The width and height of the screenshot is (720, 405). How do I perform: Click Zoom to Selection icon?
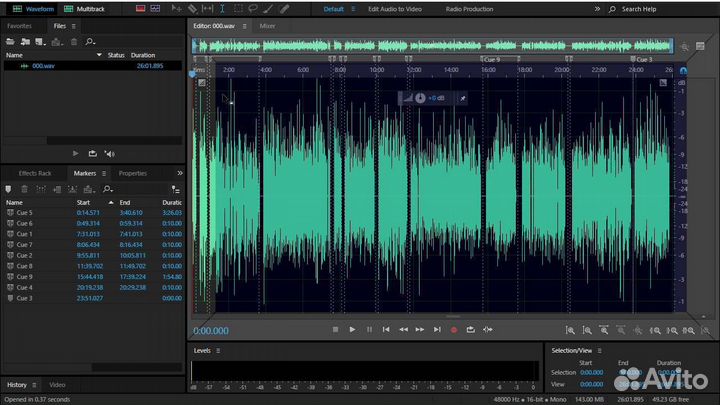[x=688, y=330]
